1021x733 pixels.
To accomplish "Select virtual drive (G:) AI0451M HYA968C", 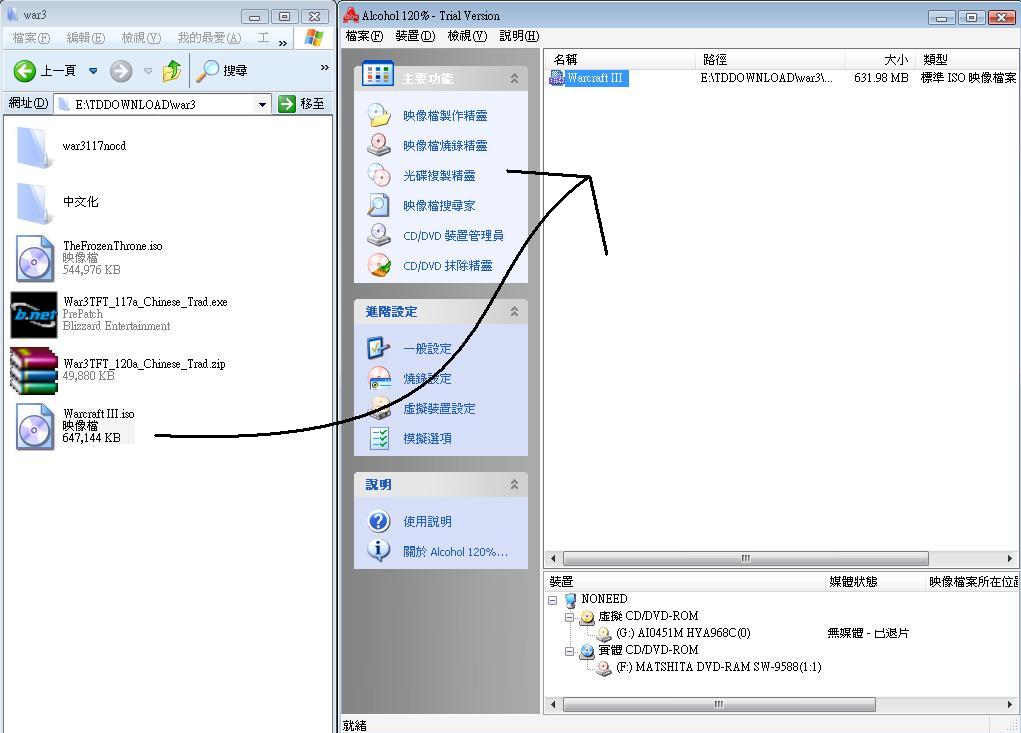I will click(683, 633).
